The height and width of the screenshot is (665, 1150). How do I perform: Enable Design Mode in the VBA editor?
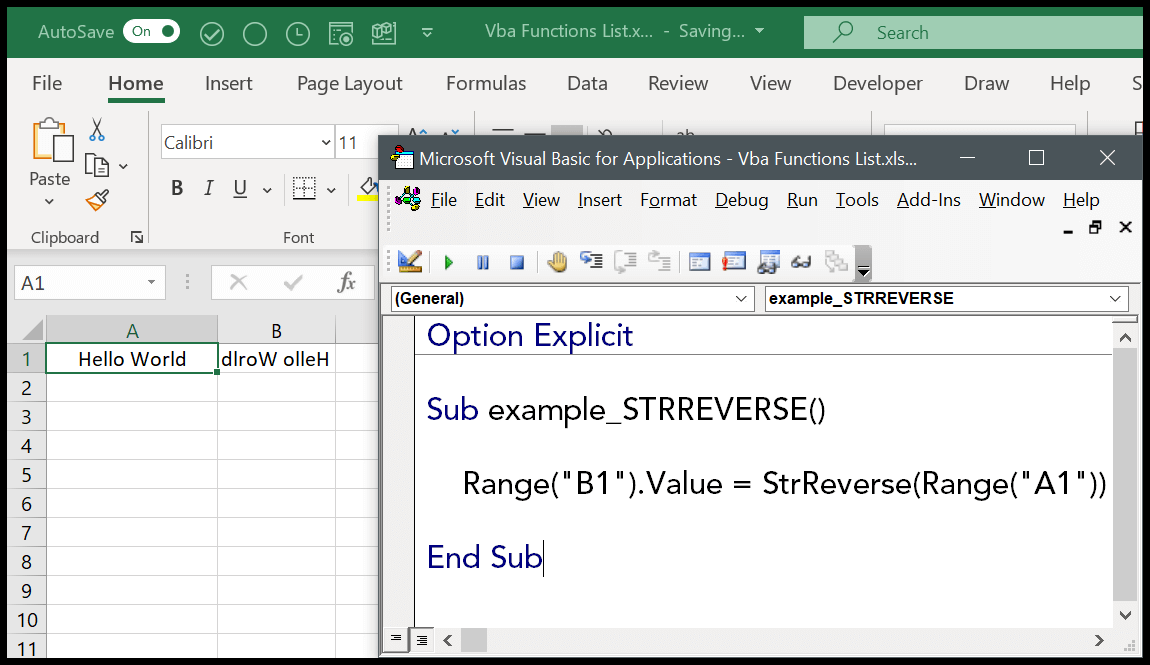tap(410, 261)
